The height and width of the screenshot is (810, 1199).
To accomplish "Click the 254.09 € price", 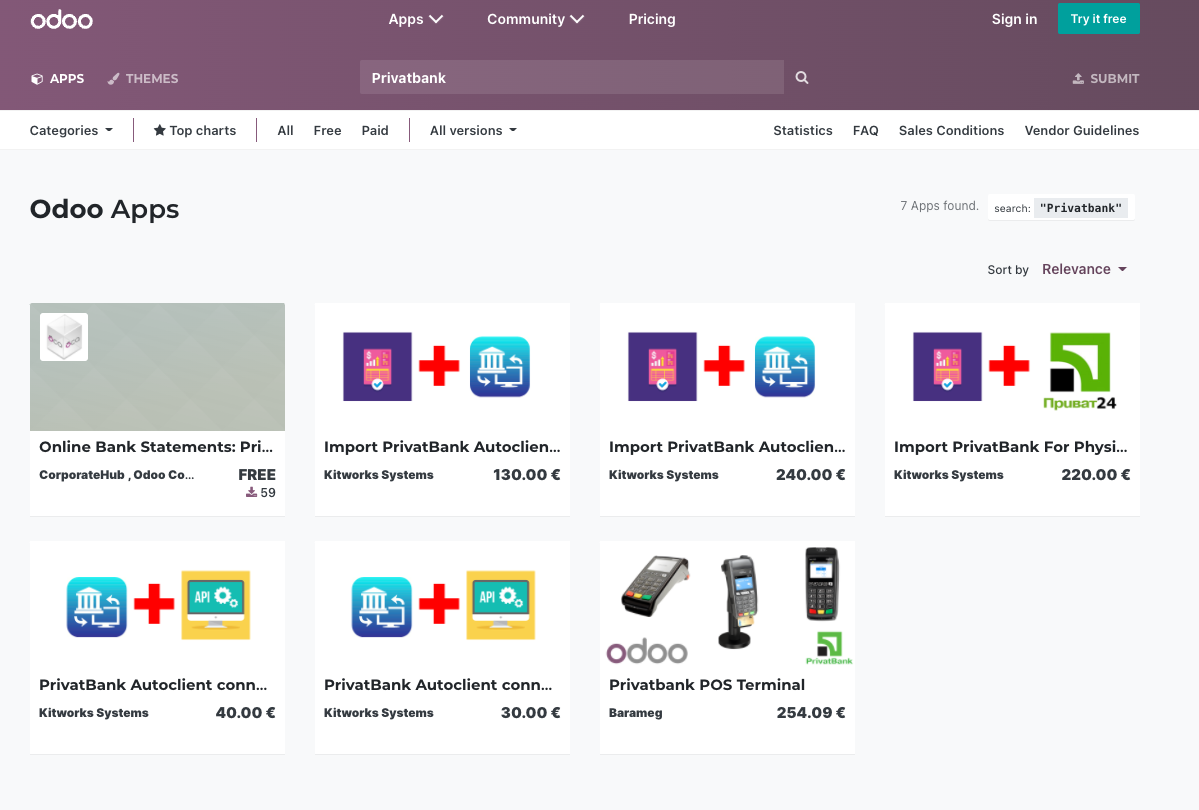I will [x=811, y=713].
